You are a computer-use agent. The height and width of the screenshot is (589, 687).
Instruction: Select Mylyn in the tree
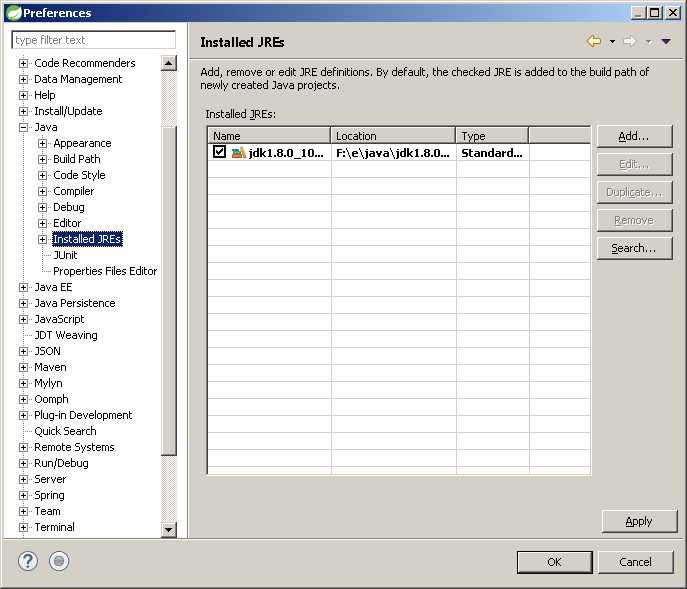tap(48, 383)
